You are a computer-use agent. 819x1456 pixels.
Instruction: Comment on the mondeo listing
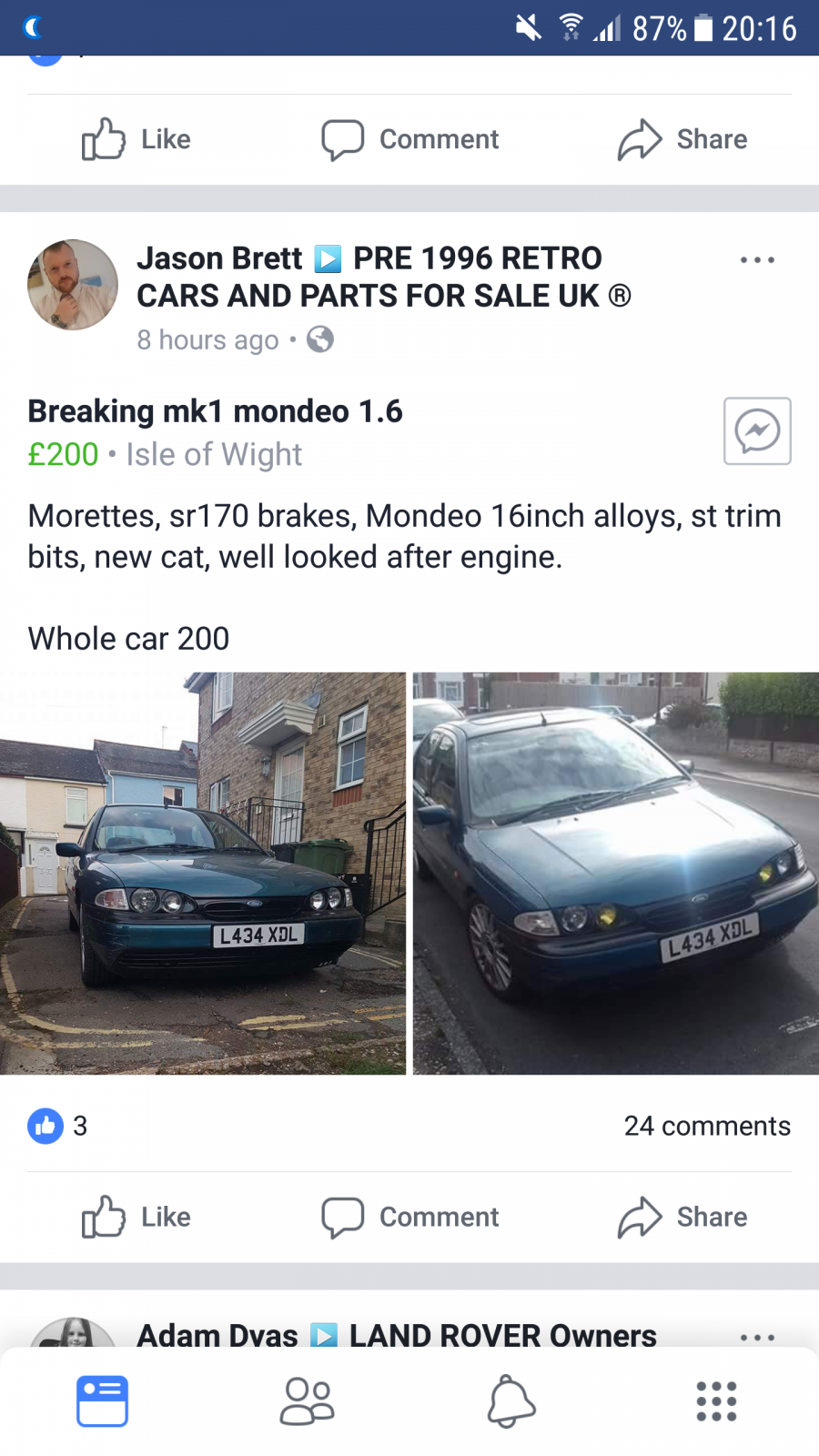(x=409, y=1217)
